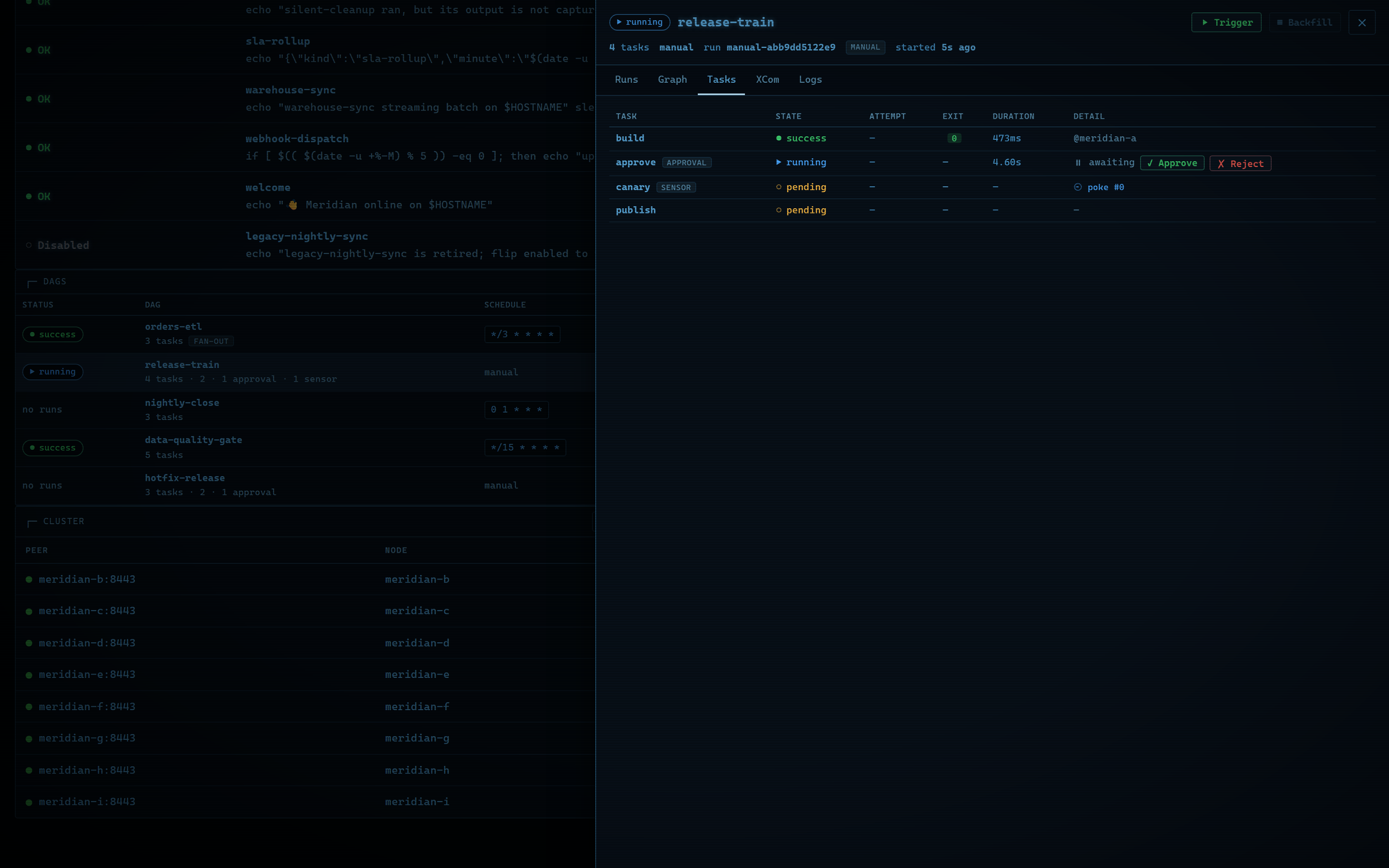Select the welcome job

coord(268,188)
